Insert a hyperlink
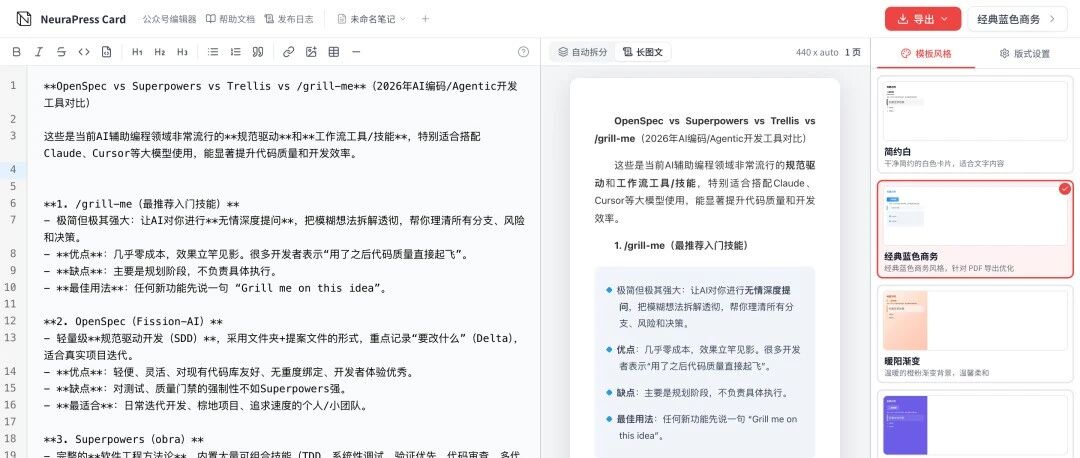Screen dimensions: 1080x458 click(289, 52)
